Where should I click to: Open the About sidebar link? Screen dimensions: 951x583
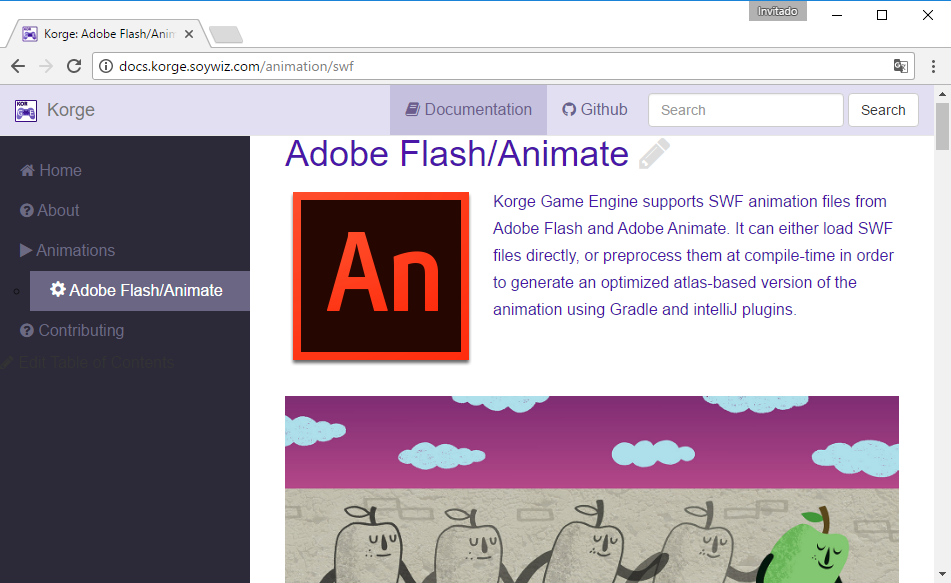click(x=50, y=211)
